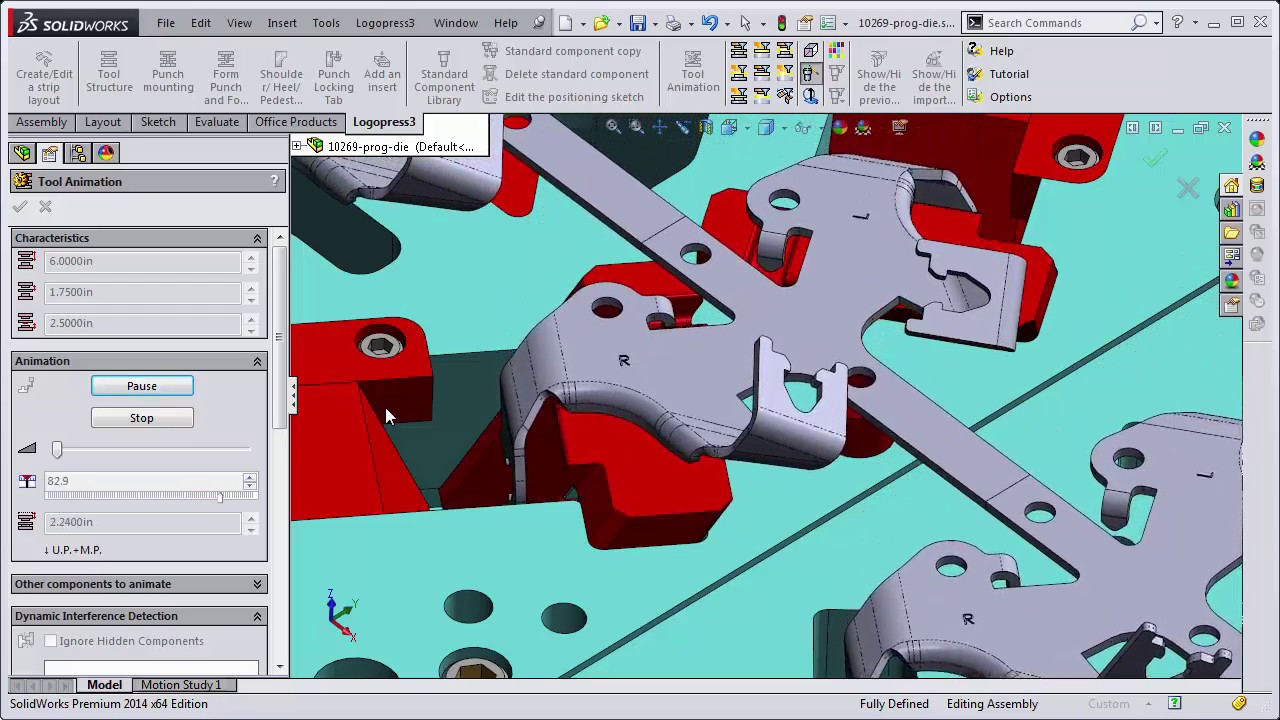This screenshot has width=1280, height=720.
Task: Click the Appearances sphere in task pane
Action: (x=1232, y=281)
